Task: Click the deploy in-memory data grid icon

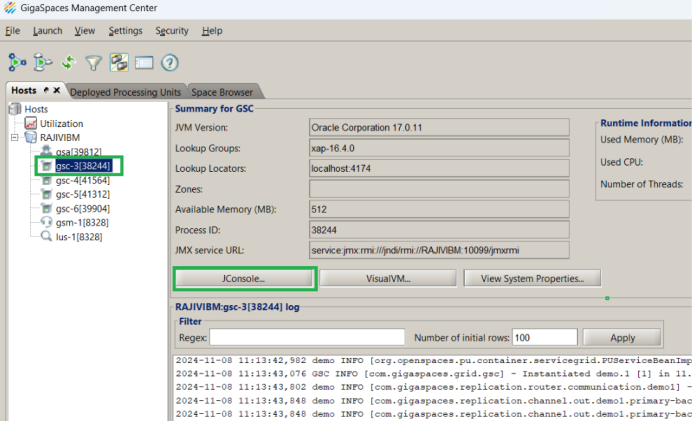Action: (43, 63)
